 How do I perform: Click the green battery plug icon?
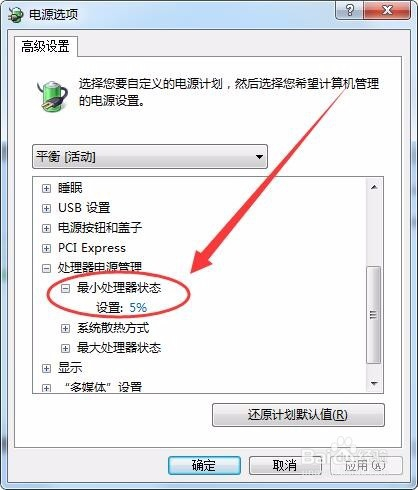(x=52, y=96)
